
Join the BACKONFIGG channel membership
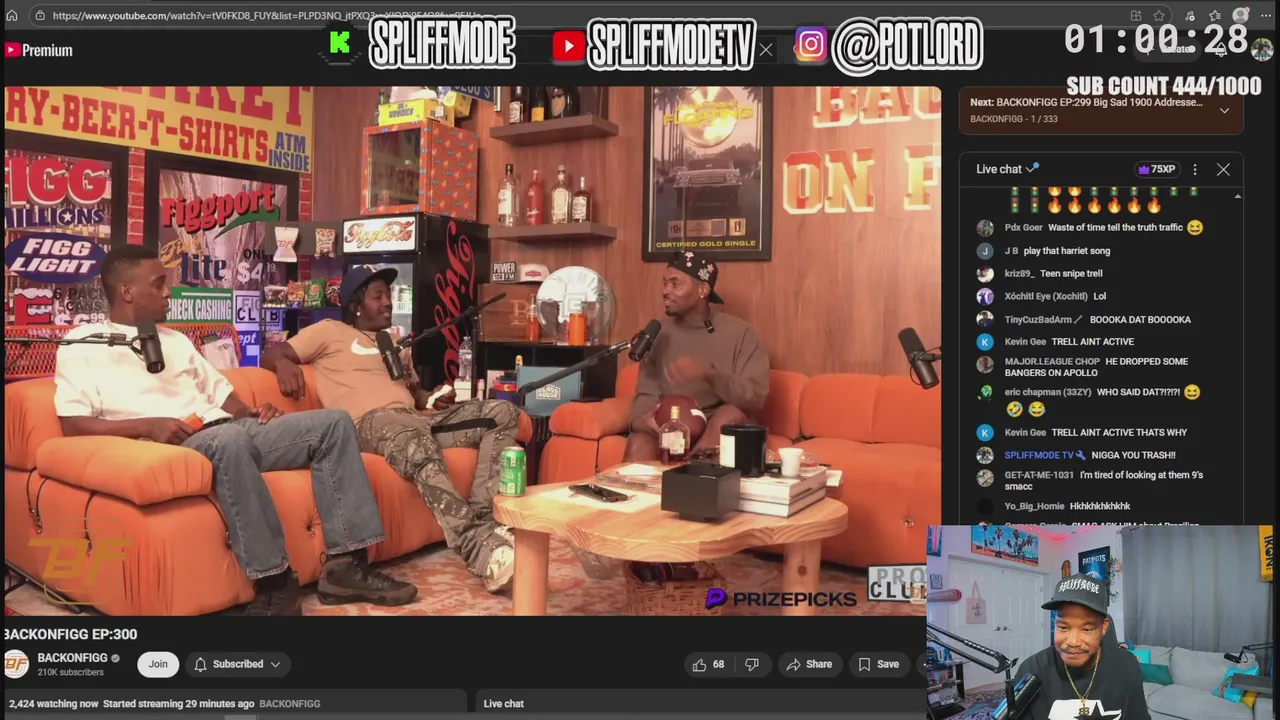tap(158, 664)
